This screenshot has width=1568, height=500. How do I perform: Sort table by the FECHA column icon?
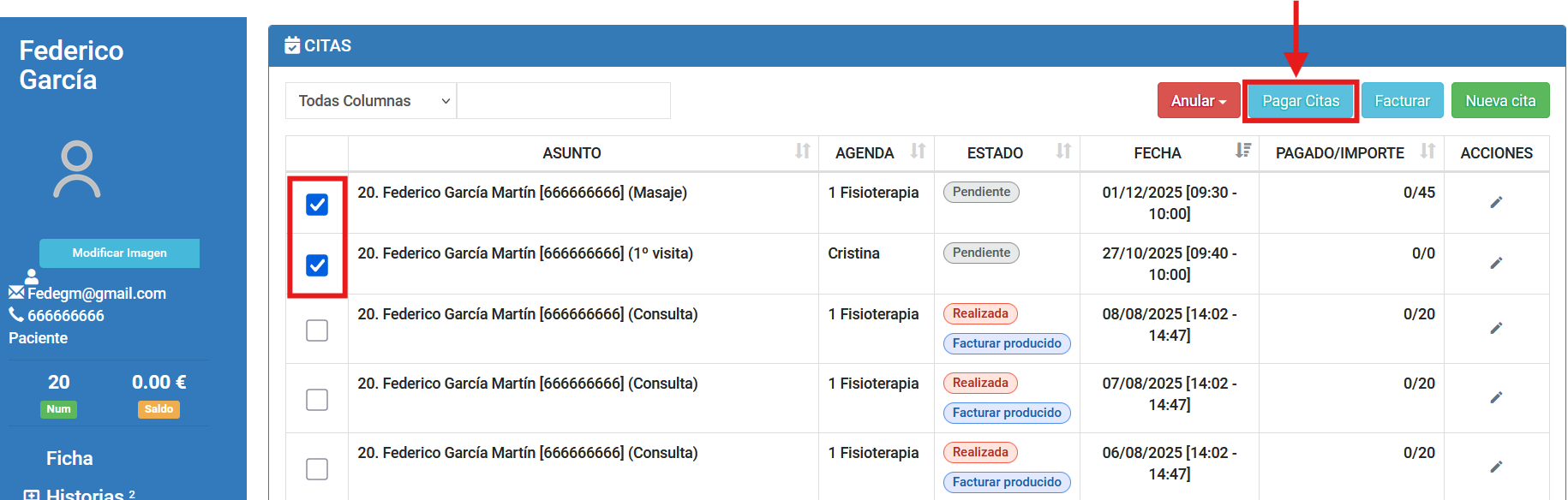pos(1242,152)
